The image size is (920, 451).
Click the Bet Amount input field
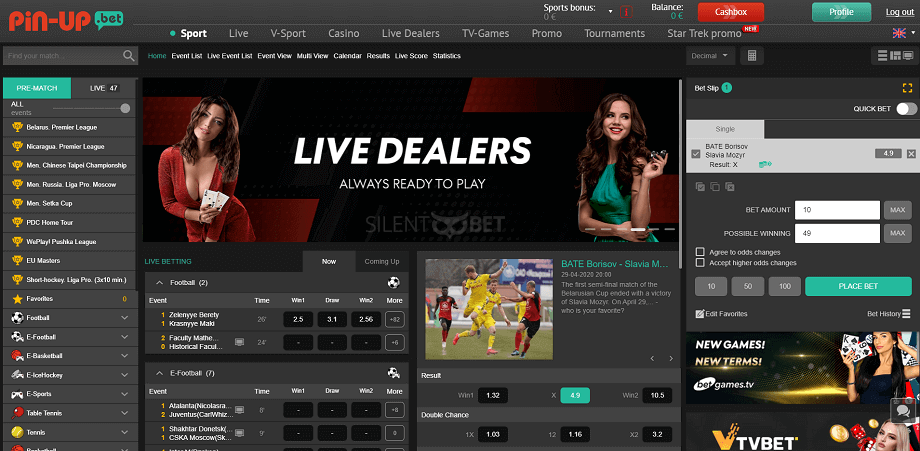coord(837,210)
